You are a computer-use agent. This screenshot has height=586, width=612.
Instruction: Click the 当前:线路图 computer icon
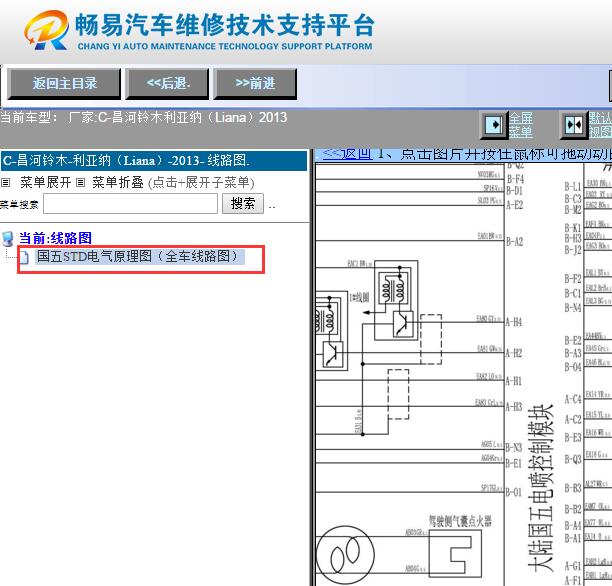point(8,238)
